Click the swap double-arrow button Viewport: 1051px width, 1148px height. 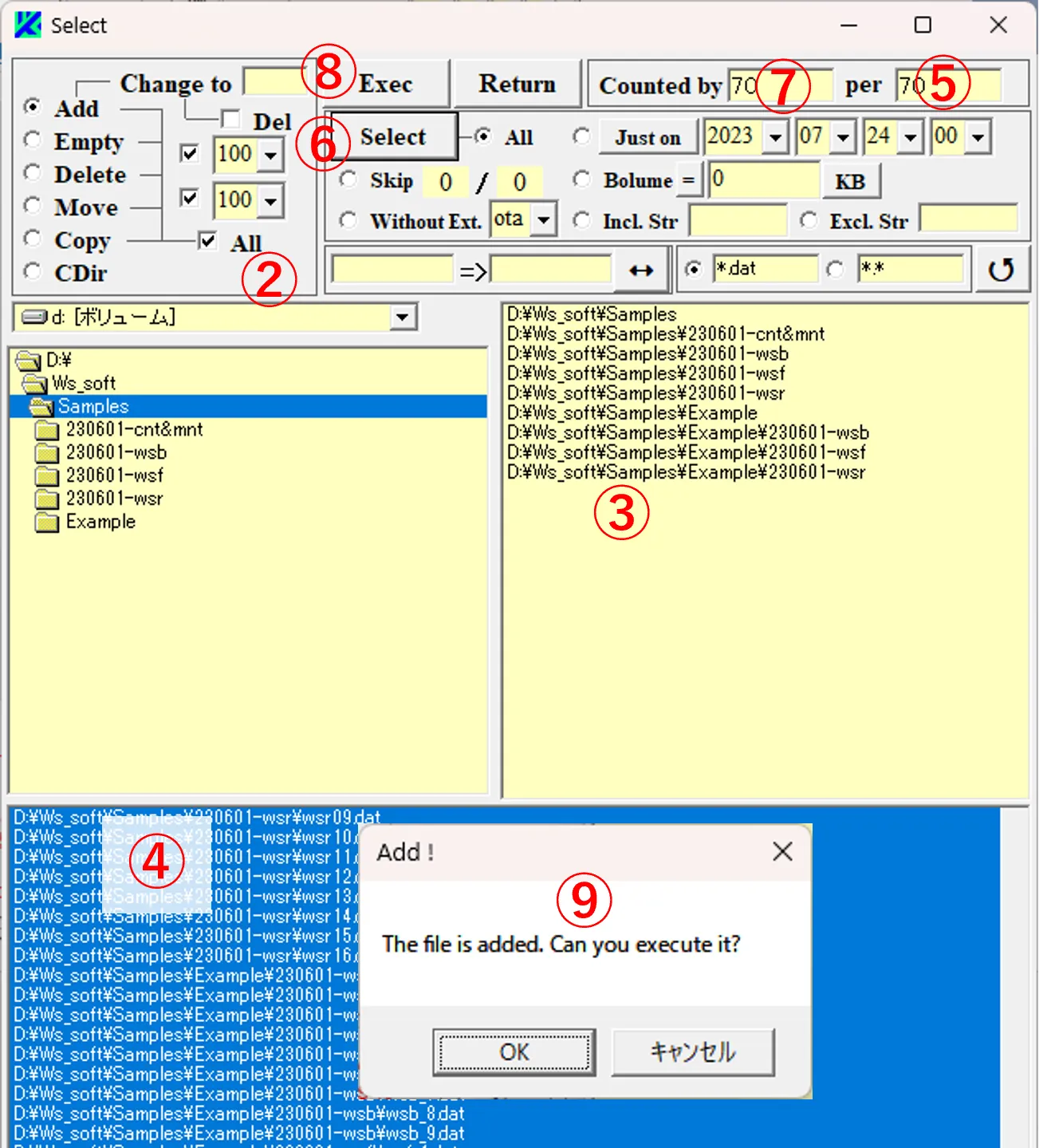tap(641, 270)
